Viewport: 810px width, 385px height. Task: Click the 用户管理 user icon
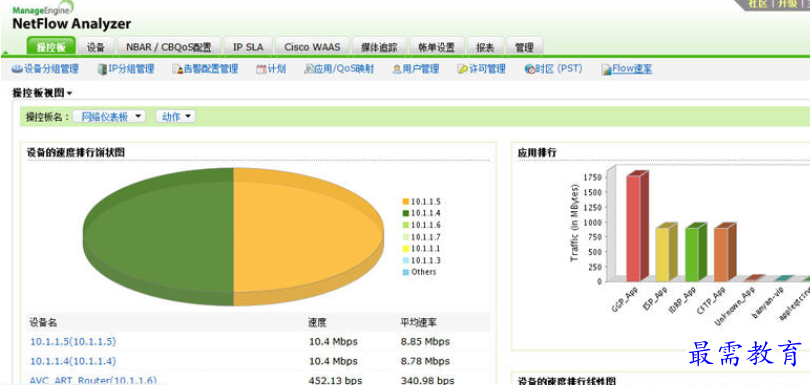[397, 69]
